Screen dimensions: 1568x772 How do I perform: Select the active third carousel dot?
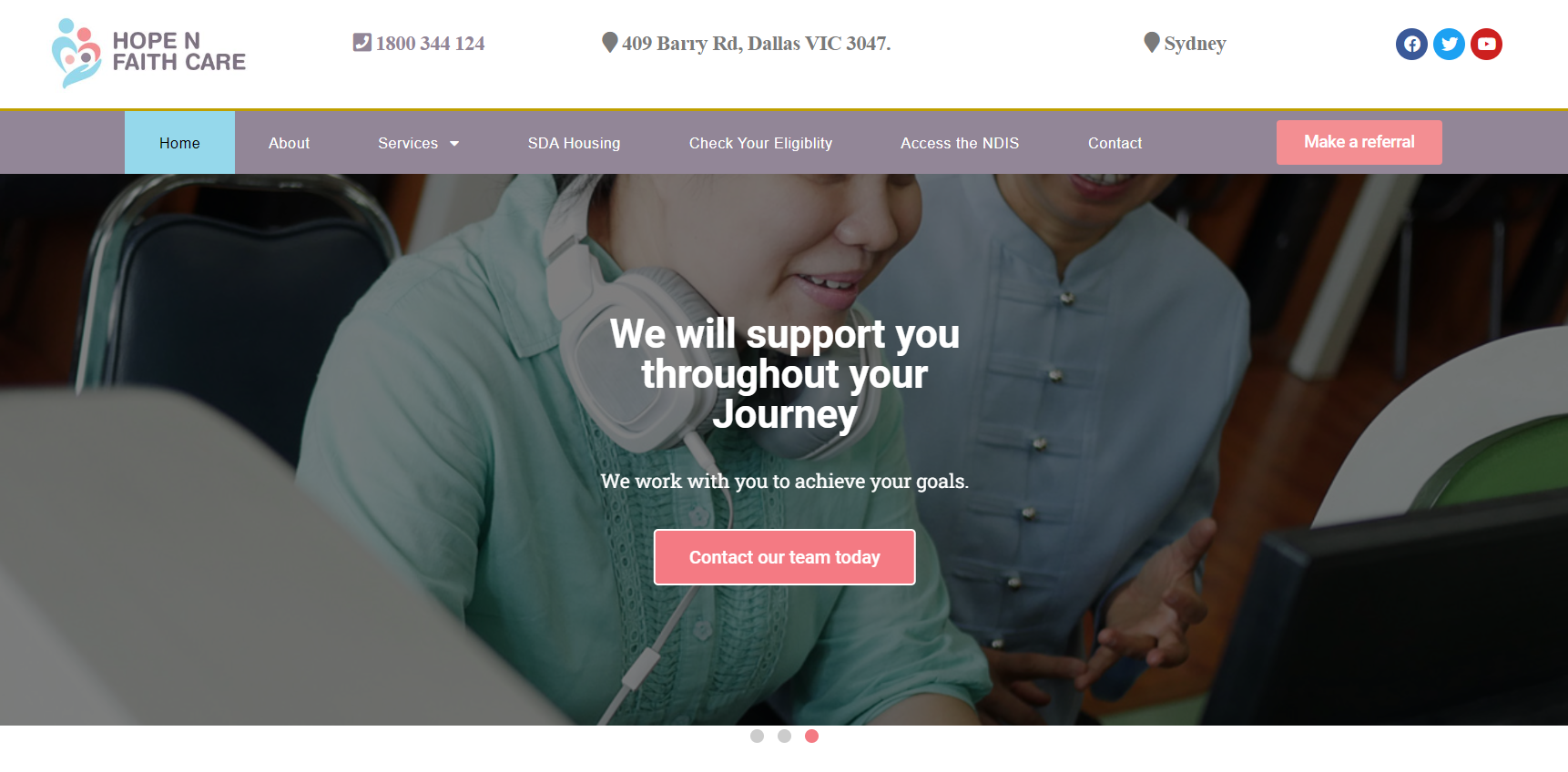pyautogui.click(x=811, y=736)
